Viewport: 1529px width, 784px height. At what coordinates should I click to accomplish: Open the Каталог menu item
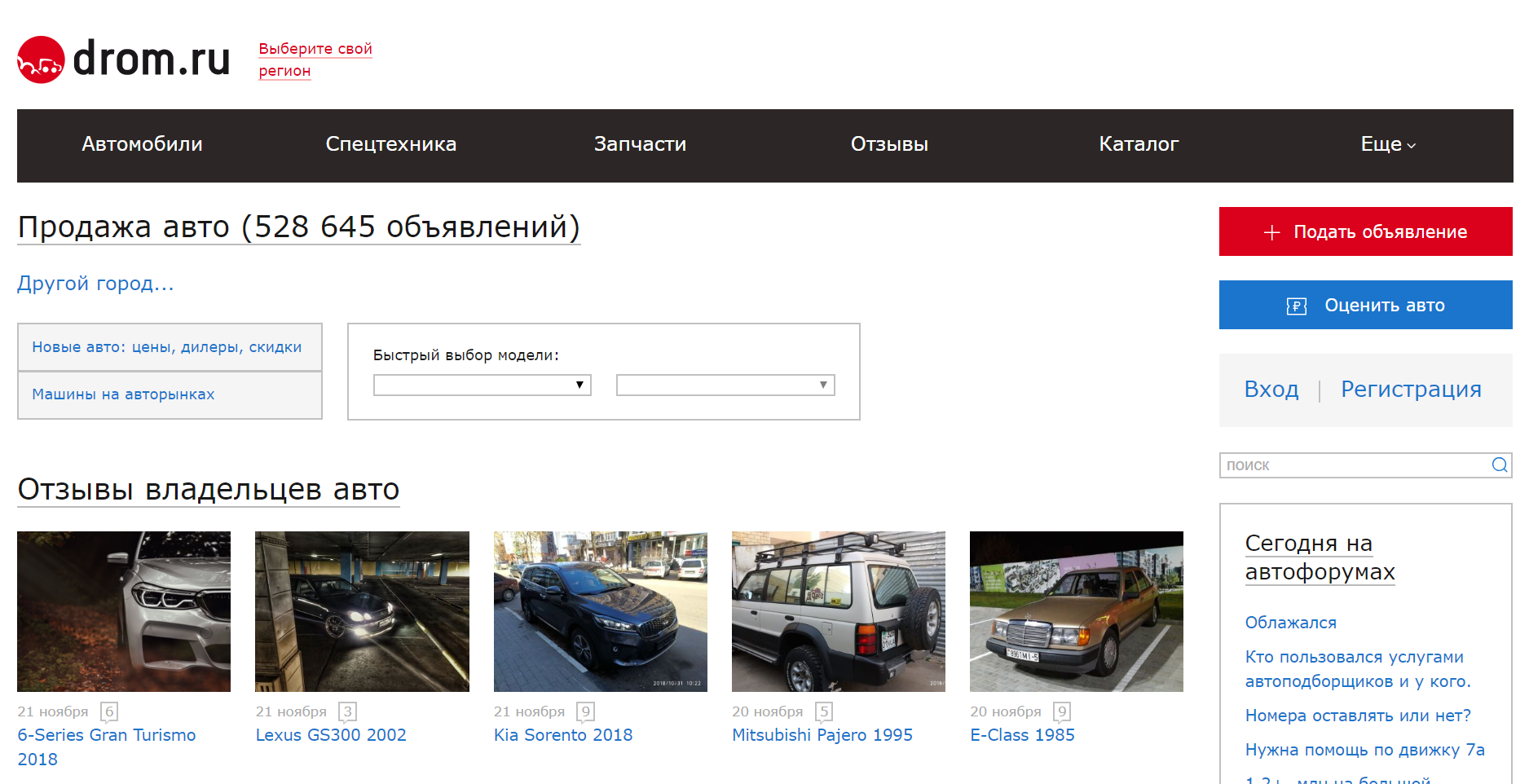tap(1139, 144)
